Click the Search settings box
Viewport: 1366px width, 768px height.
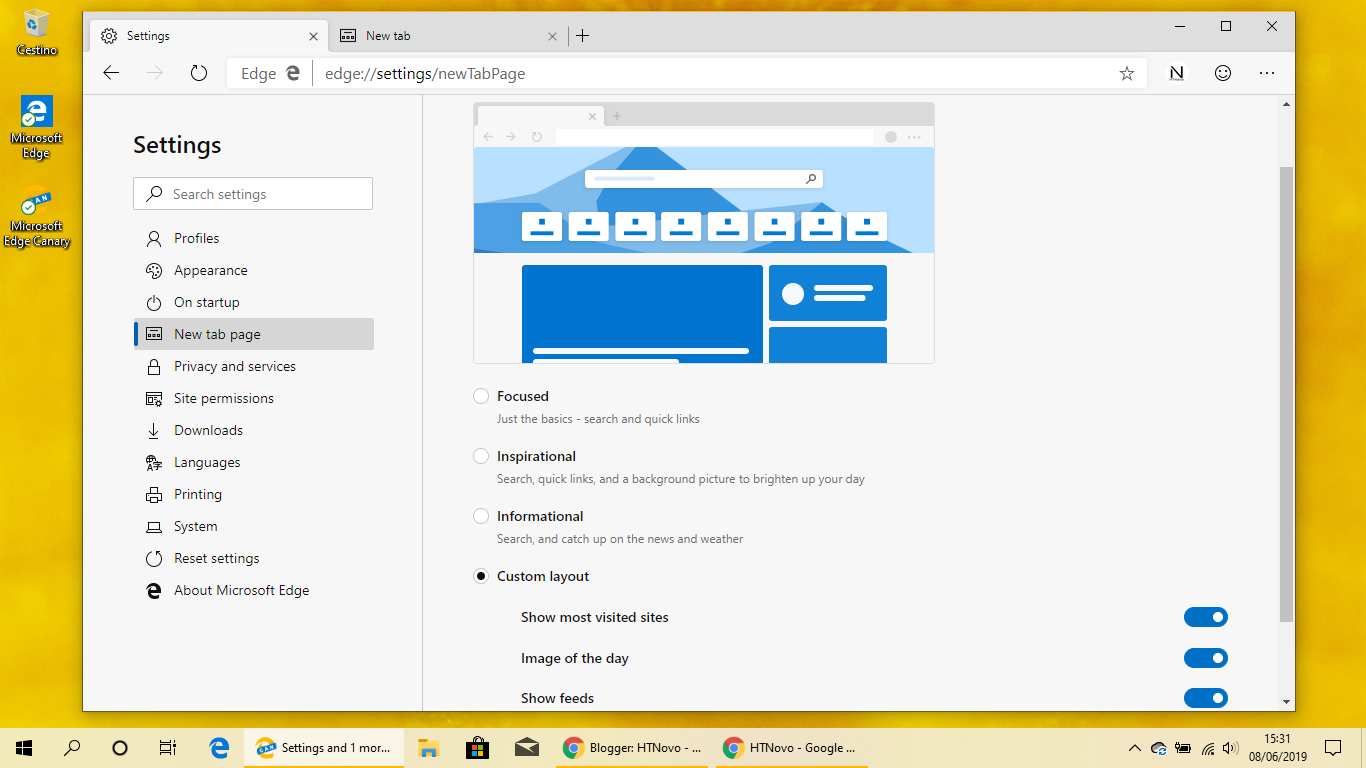click(253, 194)
